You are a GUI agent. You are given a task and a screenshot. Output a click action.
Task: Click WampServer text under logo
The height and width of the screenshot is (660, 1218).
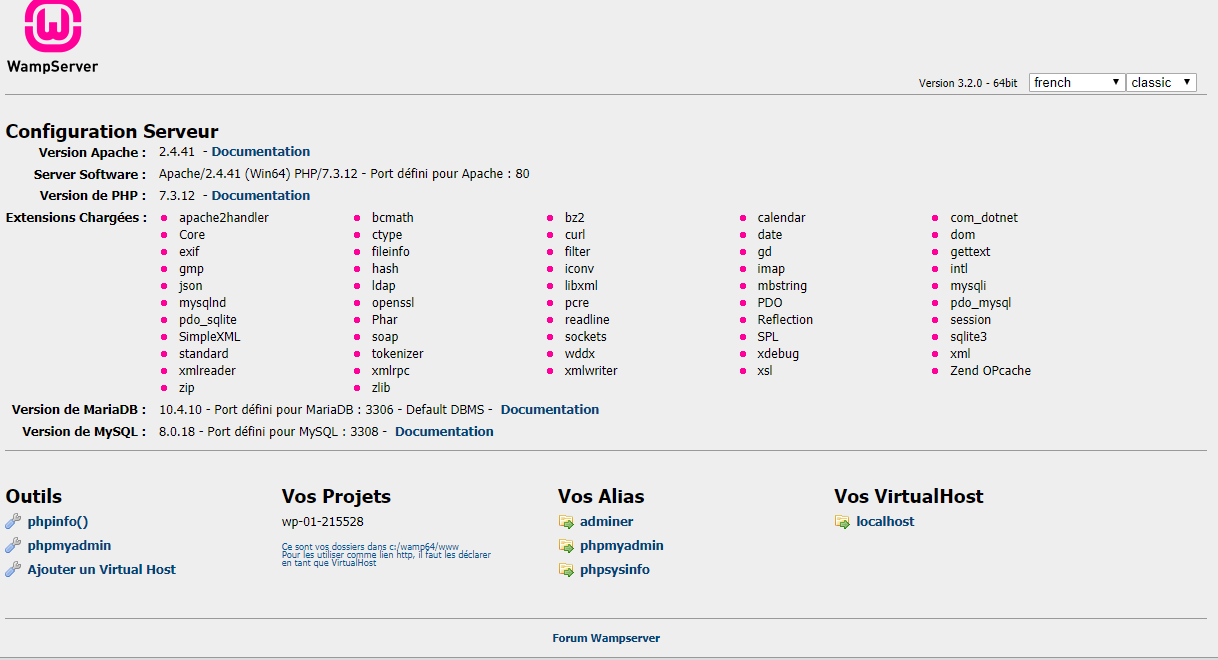(x=52, y=66)
